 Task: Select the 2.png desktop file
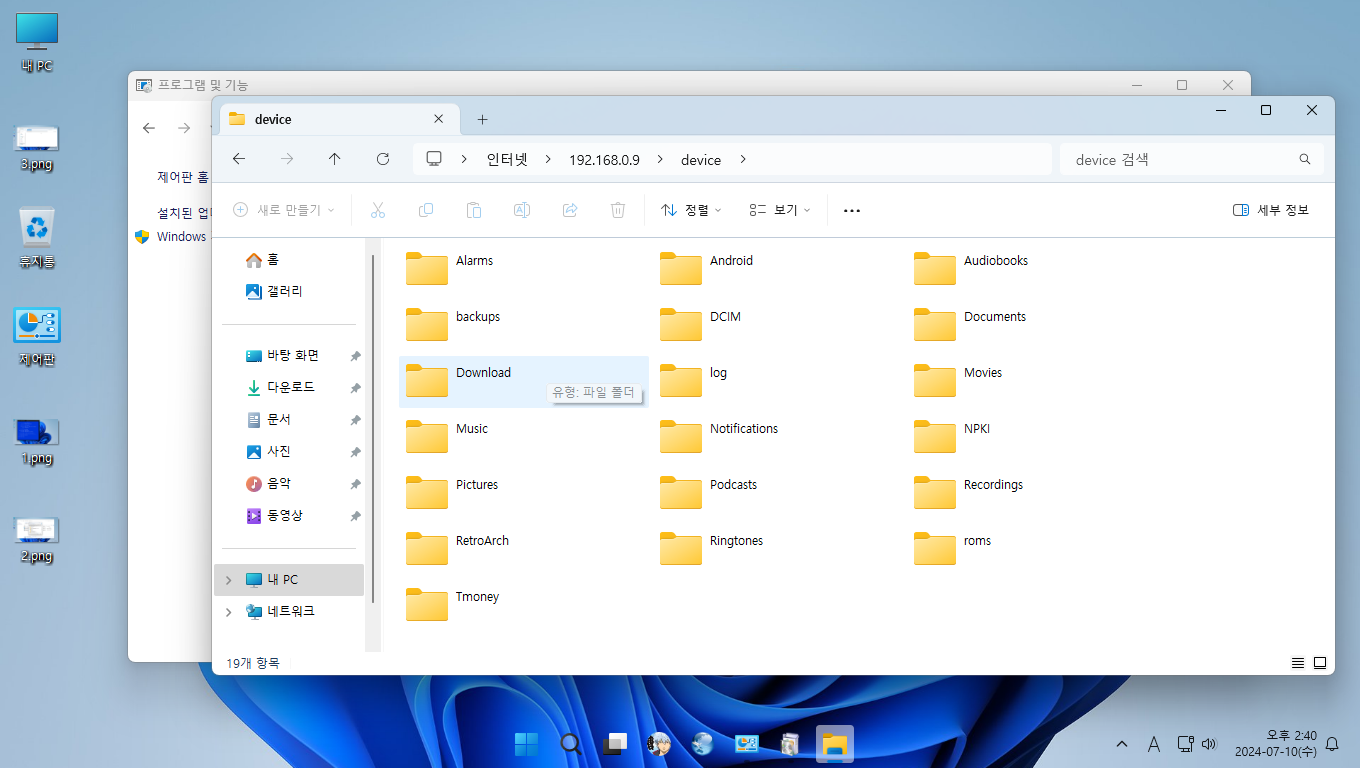(x=37, y=539)
